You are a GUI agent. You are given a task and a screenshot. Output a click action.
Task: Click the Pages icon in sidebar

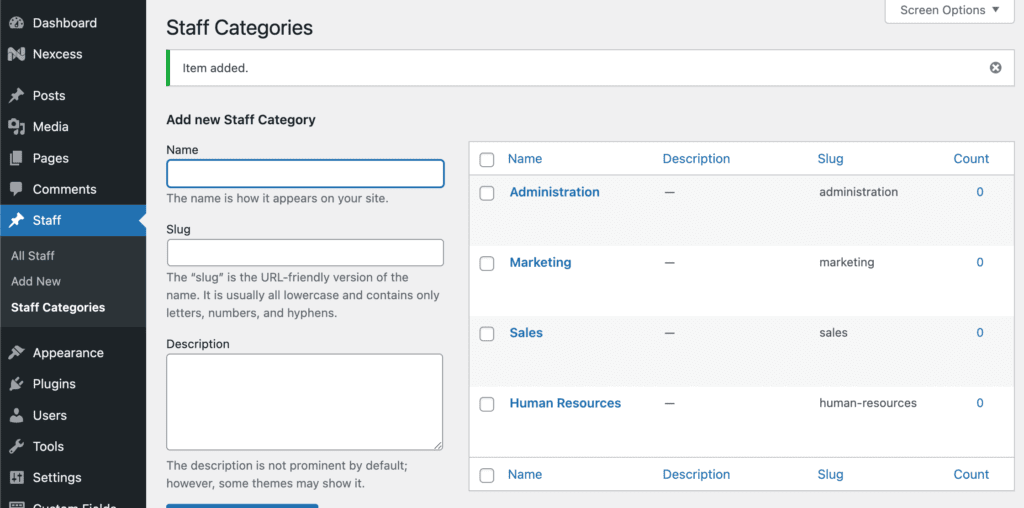tap(16, 158)
